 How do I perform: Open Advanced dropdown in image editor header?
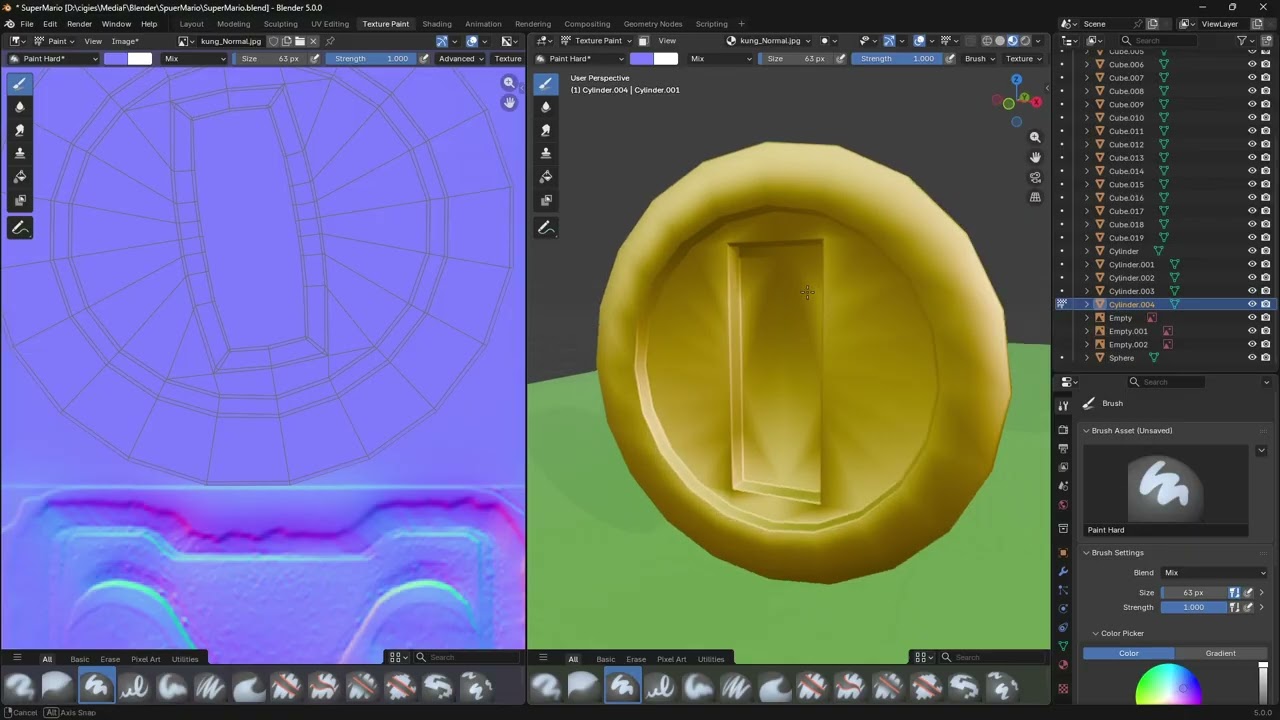click(x=462, y=58)
